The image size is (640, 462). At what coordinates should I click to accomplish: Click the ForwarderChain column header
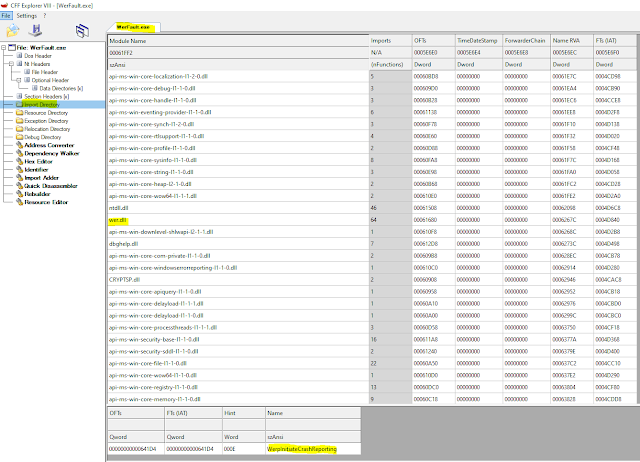pyautogui.click(x=526, y=41)
